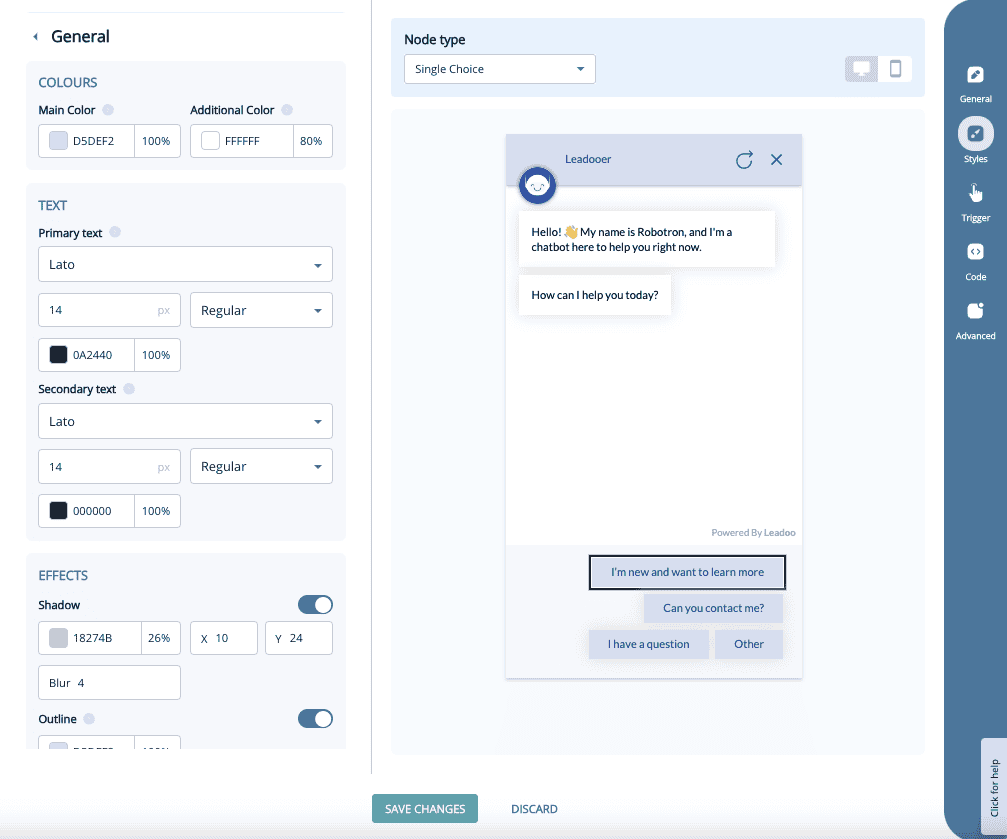Open the Code section in the sidebar
The width and height of the screenshot is (1007, 839).
coord(974,258)
